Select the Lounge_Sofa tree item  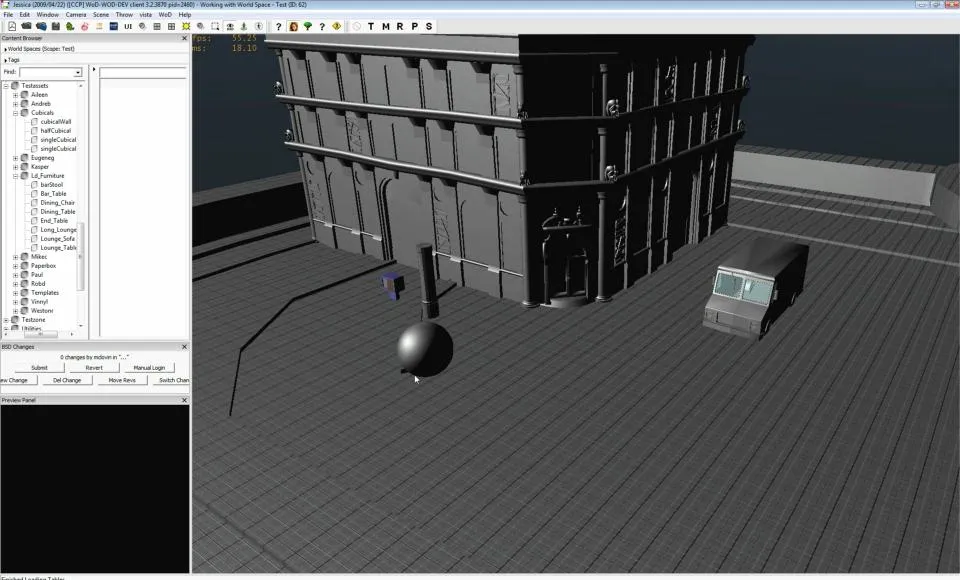(x=58, y=239)
